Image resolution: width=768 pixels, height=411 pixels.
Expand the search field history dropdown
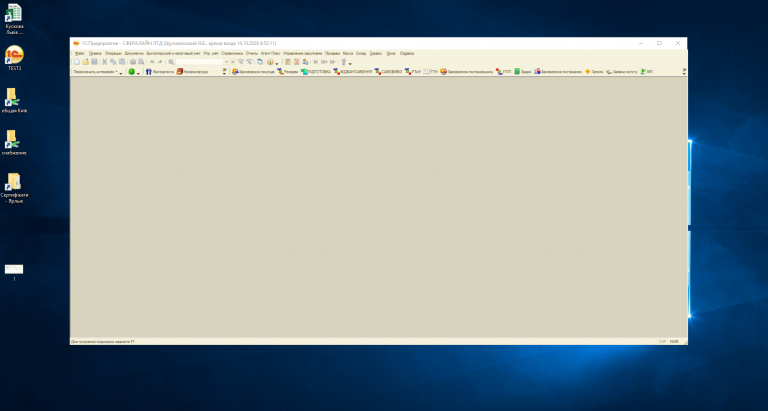tap(226, 62)
